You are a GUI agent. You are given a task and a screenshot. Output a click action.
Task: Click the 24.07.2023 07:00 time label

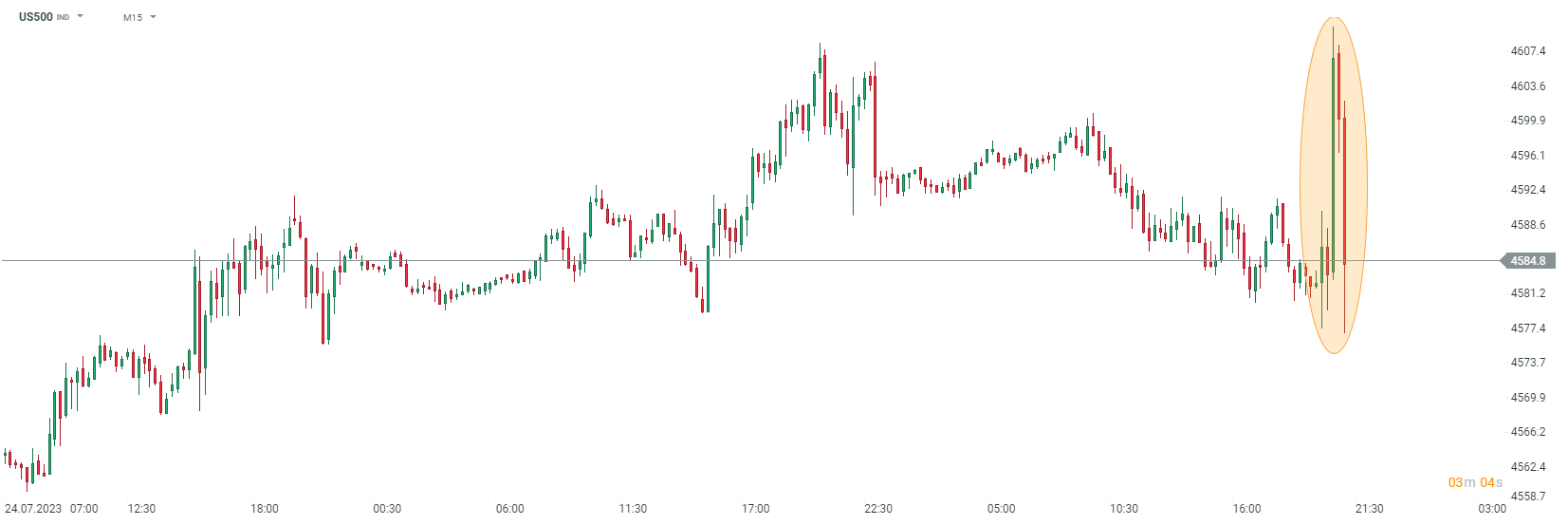click(51, 509)
